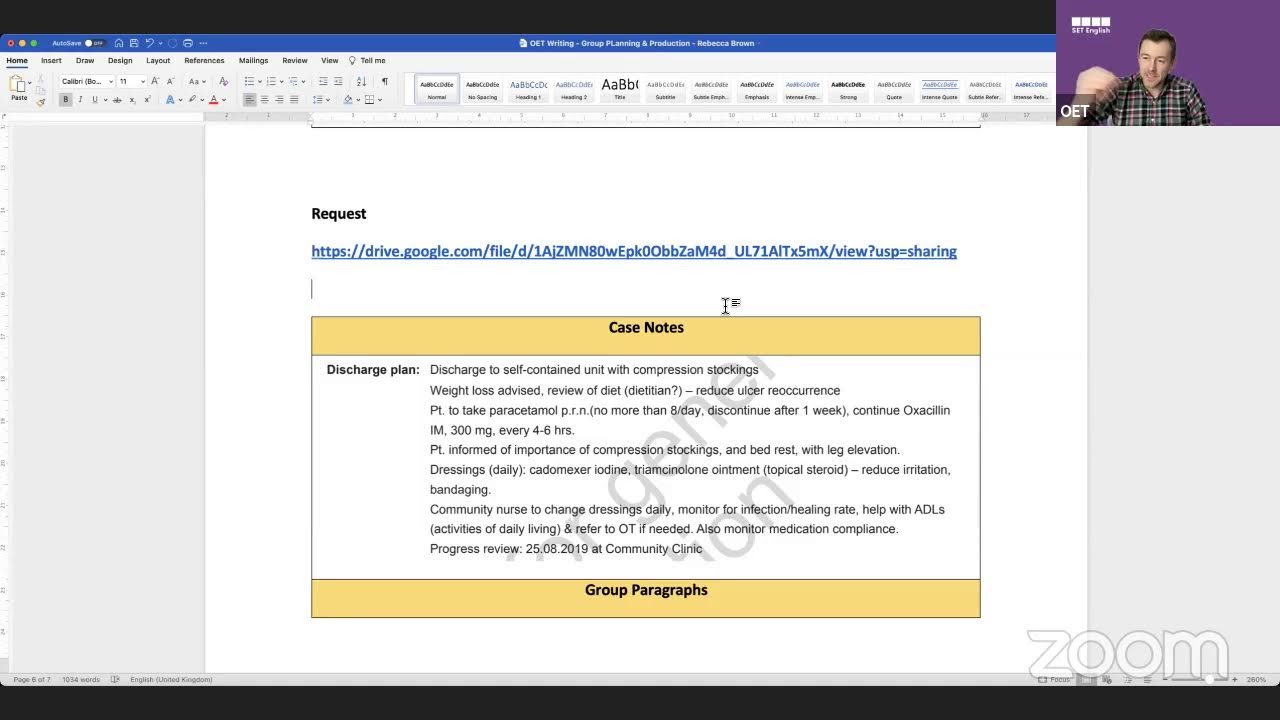Toggle Subscript formatting

click(132, 100)
